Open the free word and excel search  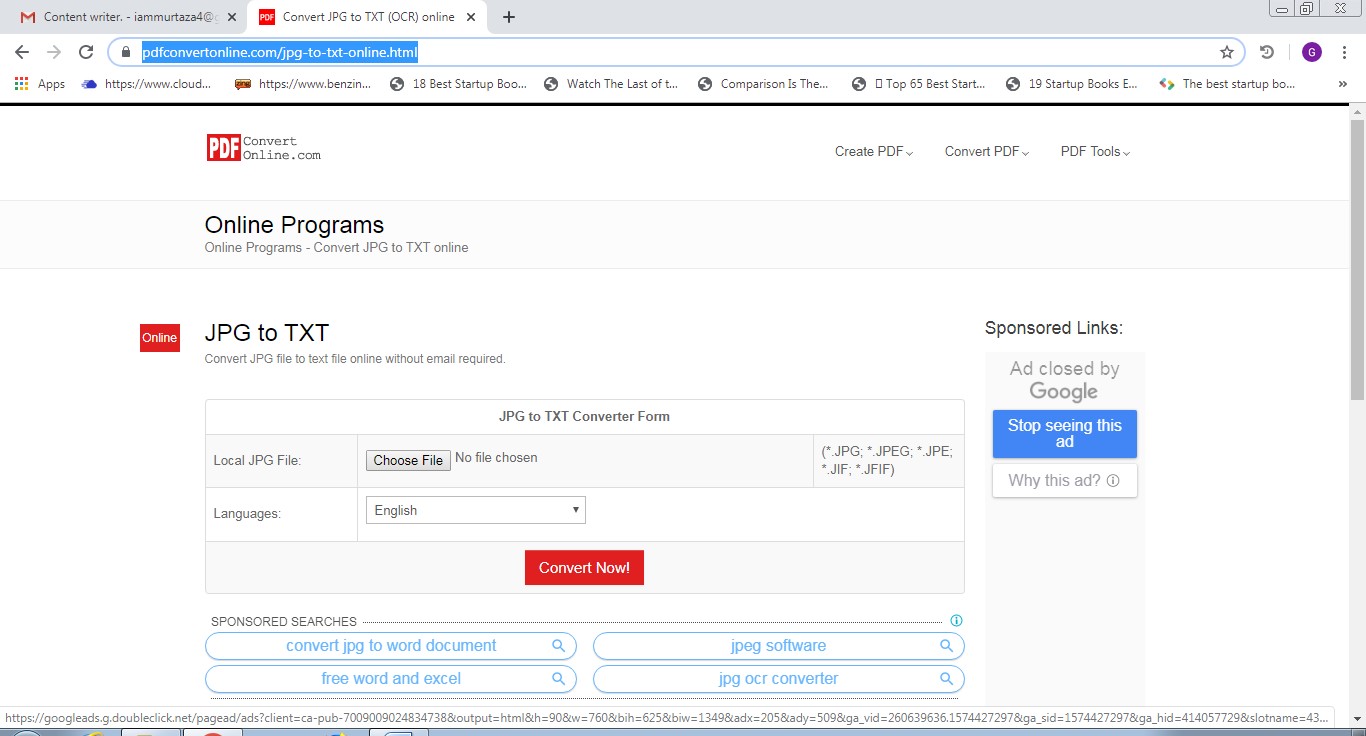tap(391, 679)
